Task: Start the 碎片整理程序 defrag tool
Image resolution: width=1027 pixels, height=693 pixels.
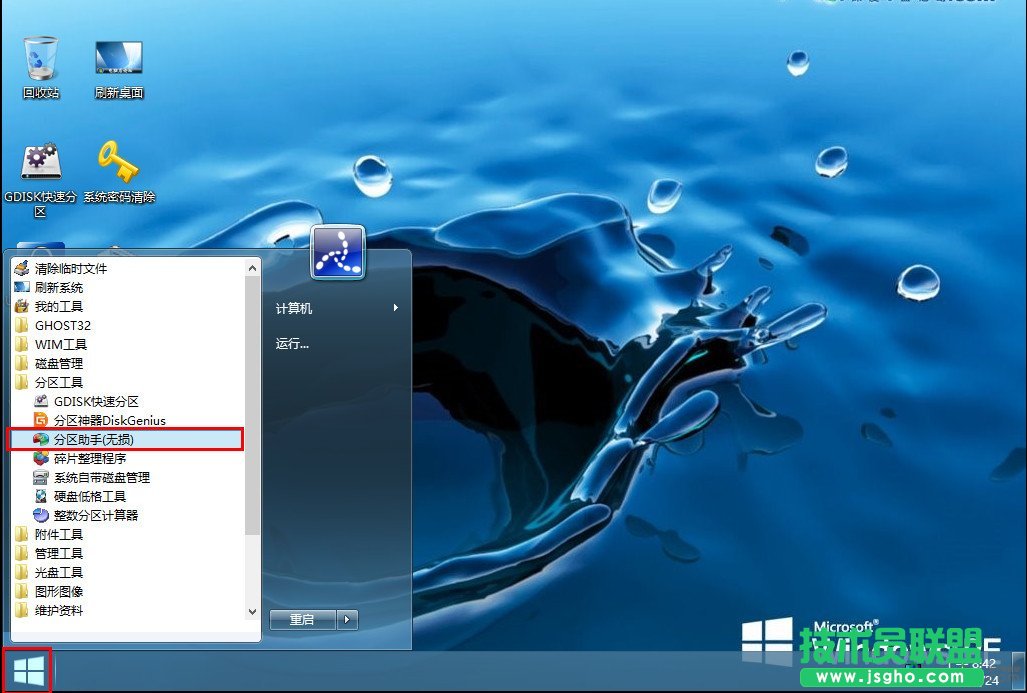Action: 89,458
